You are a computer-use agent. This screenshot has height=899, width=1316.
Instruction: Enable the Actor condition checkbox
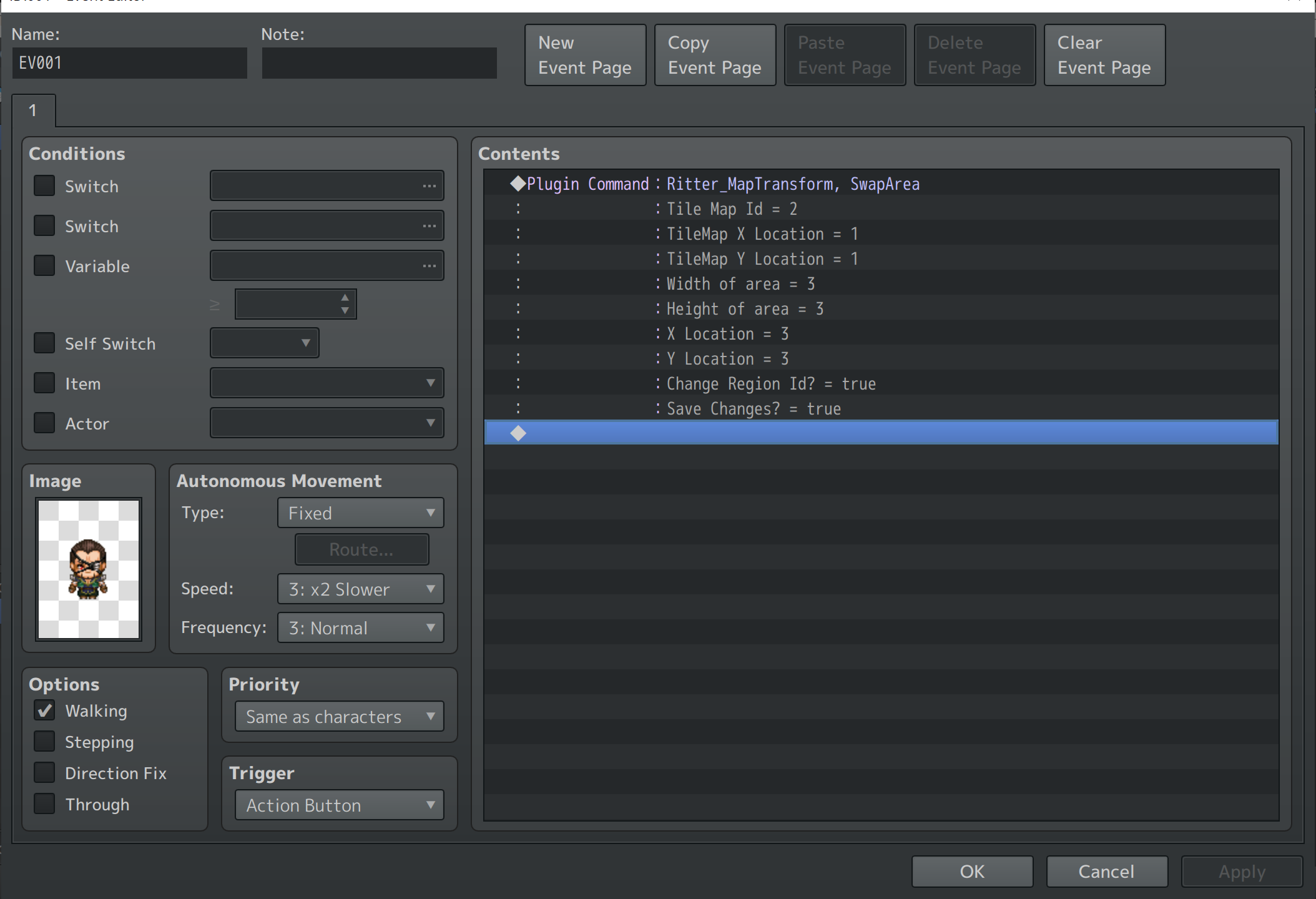(x=44, y=423)
